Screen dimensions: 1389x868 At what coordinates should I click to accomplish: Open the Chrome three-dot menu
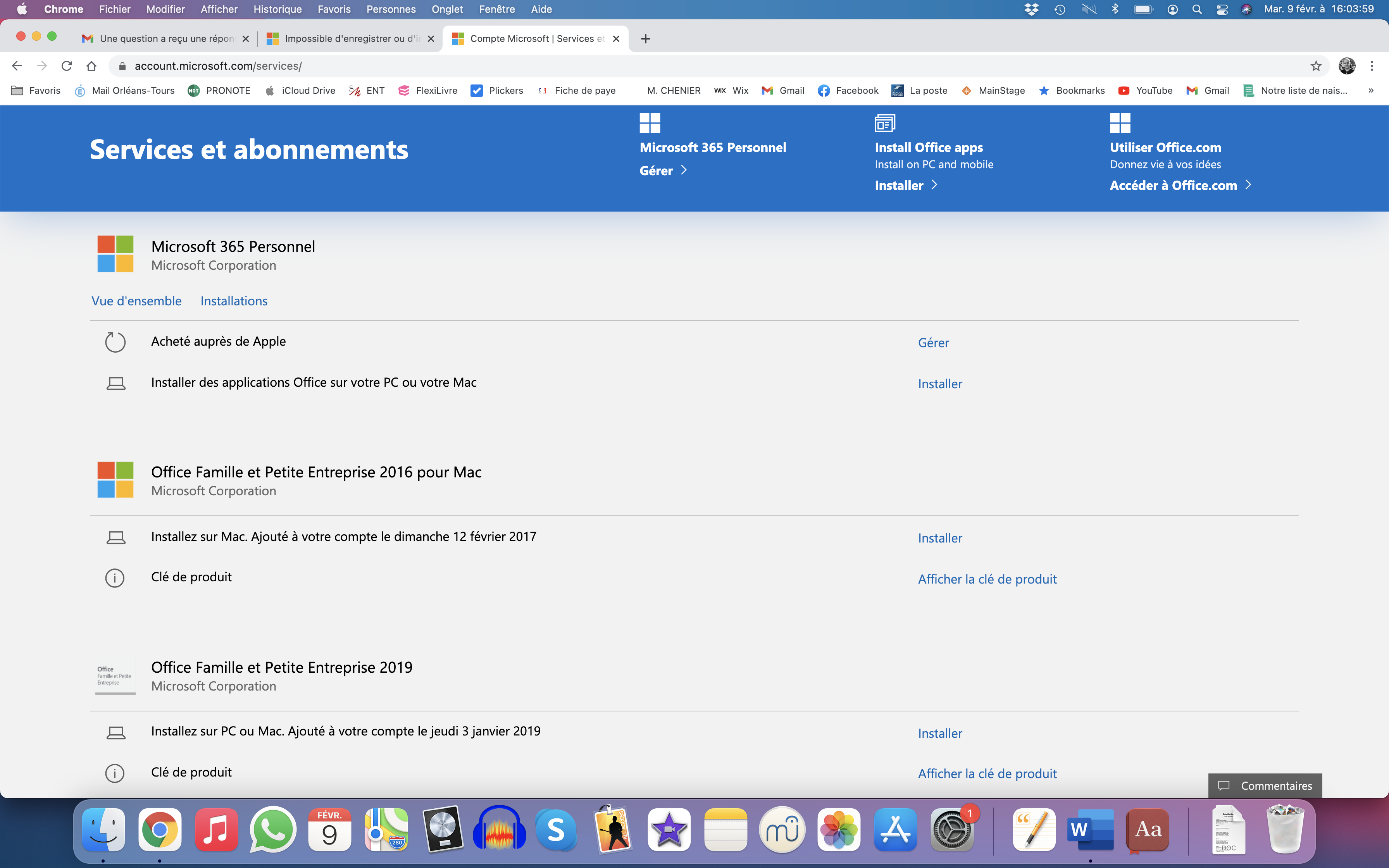tap(1372, 66)
